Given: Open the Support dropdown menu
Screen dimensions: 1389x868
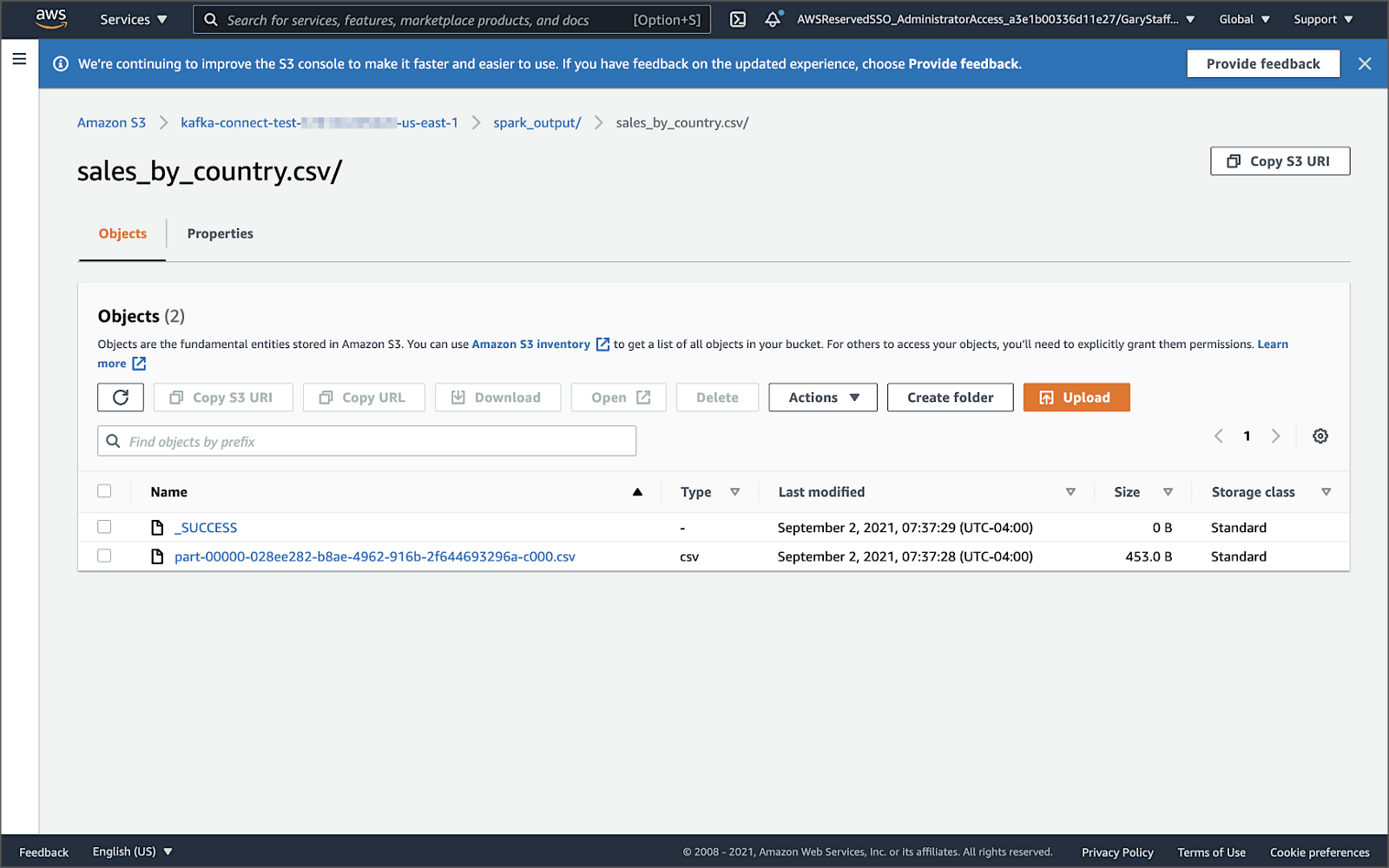Looking at the screenshot, I should tap(1323, 19).
